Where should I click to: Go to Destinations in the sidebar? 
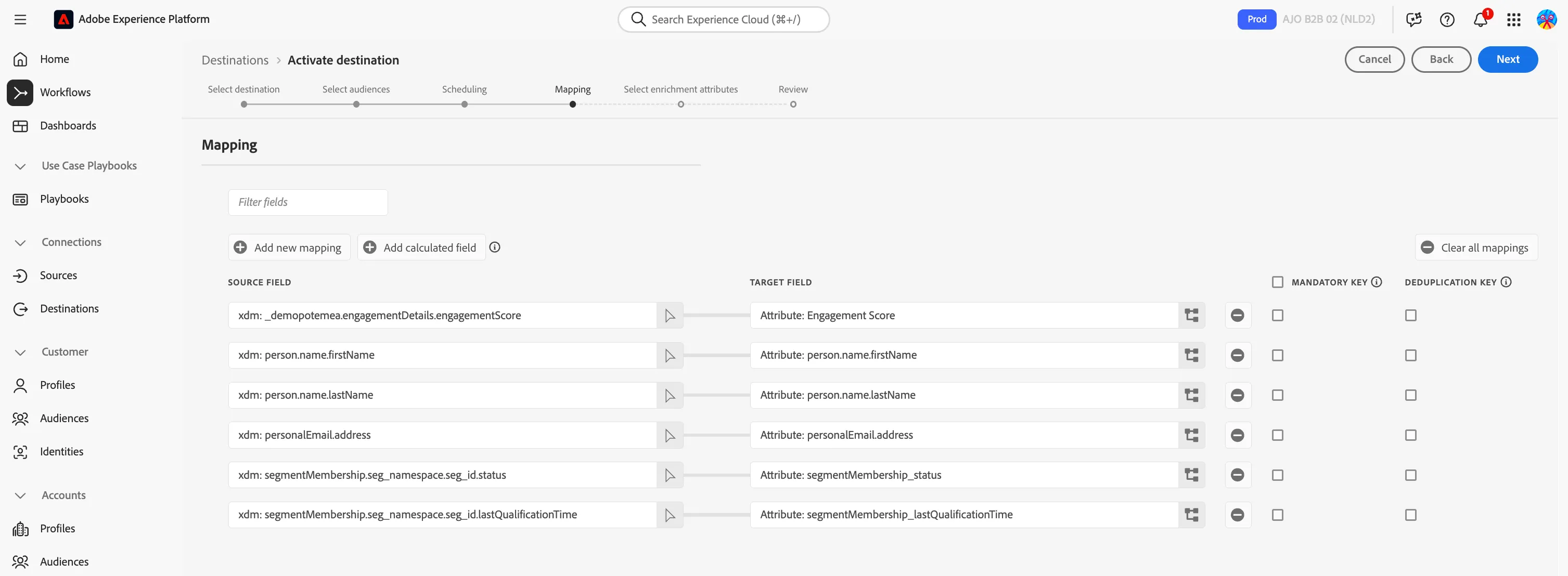[x=69, y=308]
